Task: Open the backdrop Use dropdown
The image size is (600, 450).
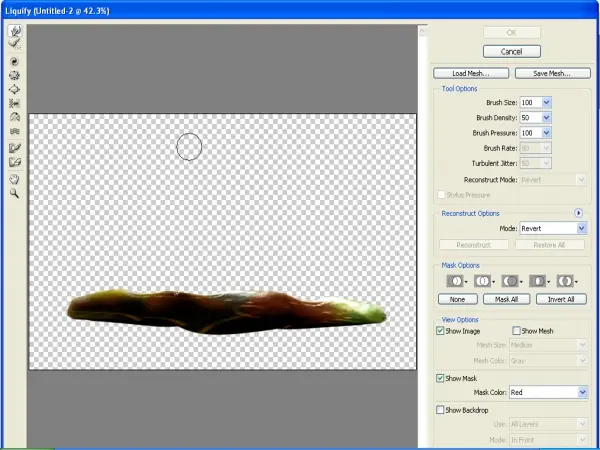Action: pyautogui.click(x=548, y=424)
